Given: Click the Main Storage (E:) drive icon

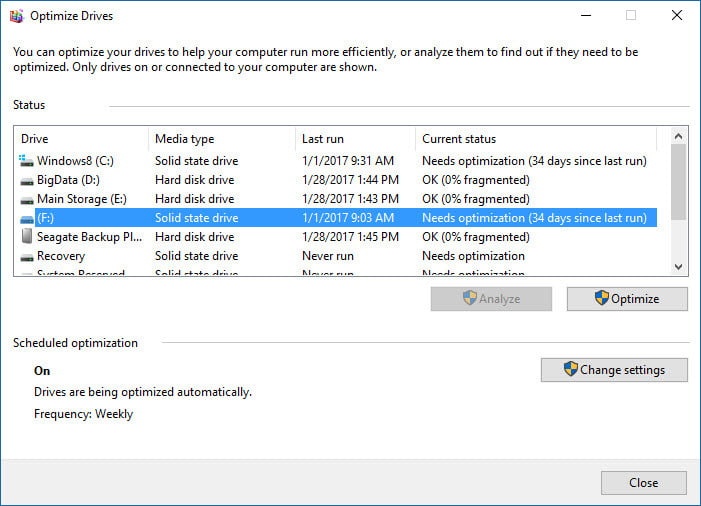Looking at the screenshot, I should 26,199.
